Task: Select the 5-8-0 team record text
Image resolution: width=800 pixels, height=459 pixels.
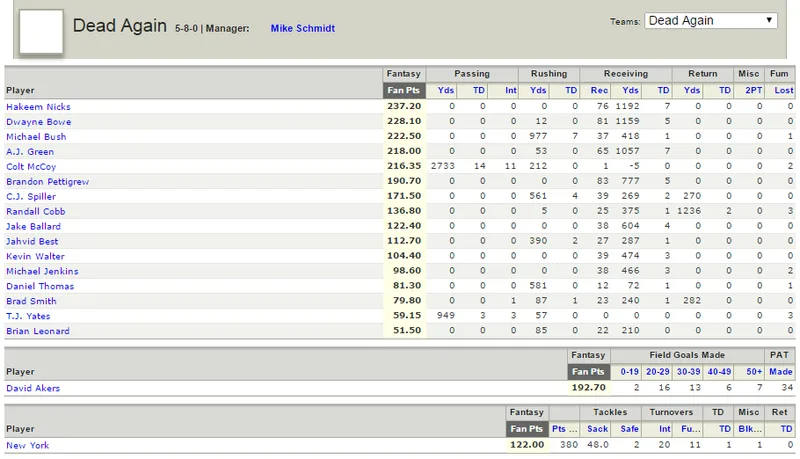Action: coord(186,29)
